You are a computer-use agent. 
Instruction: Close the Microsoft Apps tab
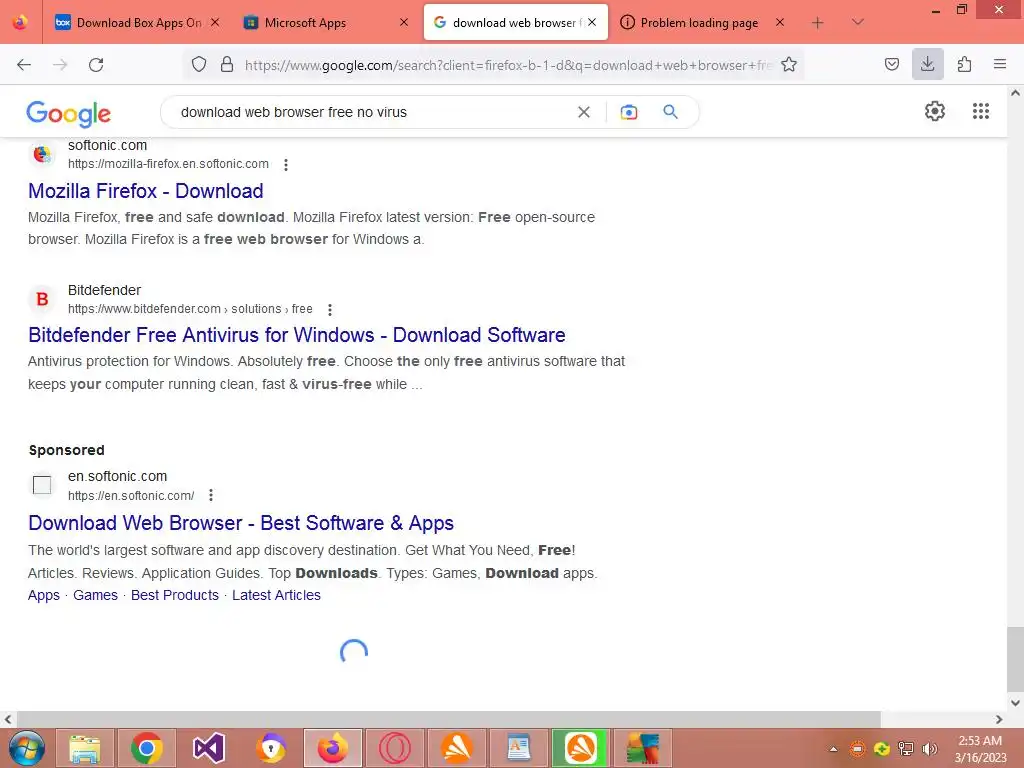click(404, 22)
